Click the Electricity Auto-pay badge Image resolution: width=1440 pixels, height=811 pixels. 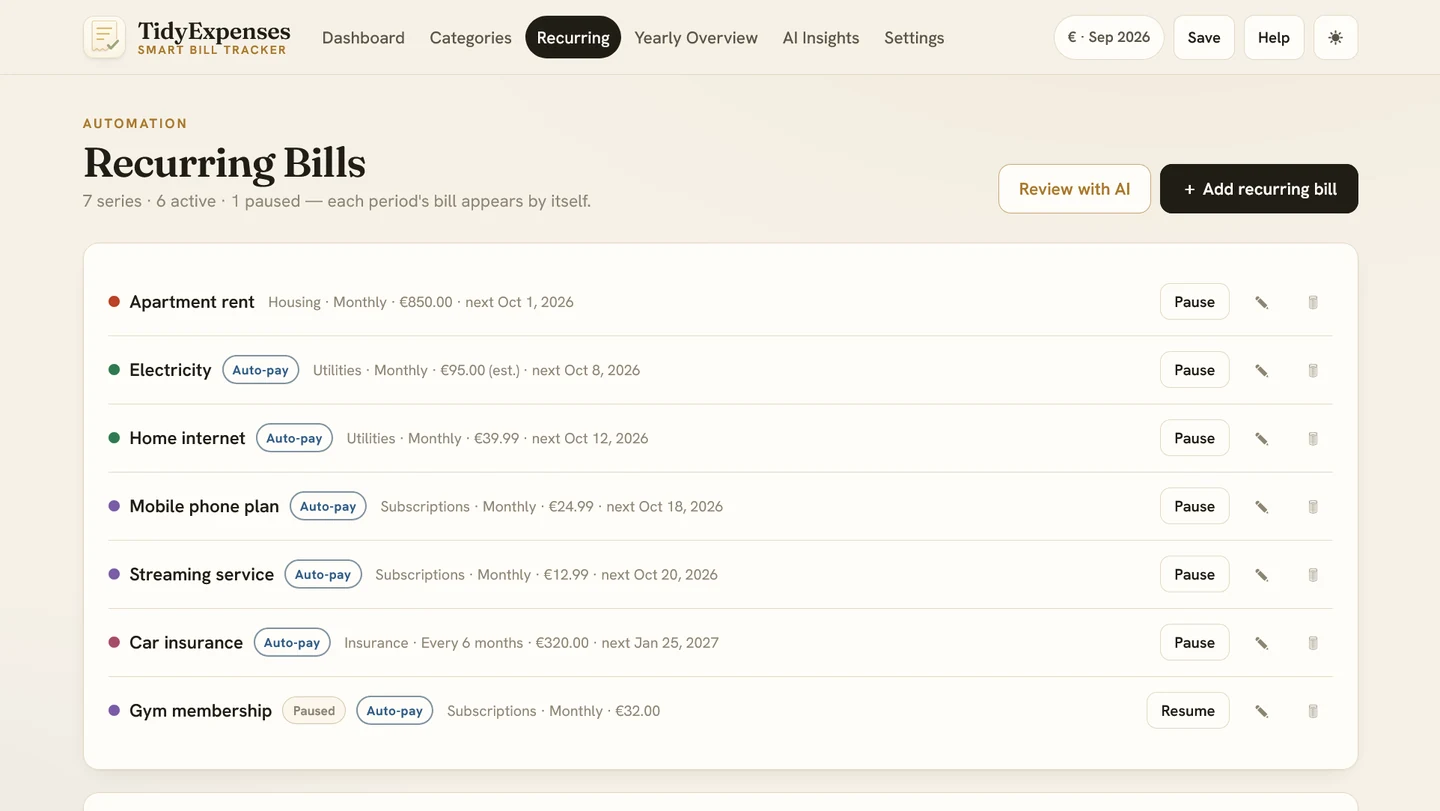[x=260, y=370]
